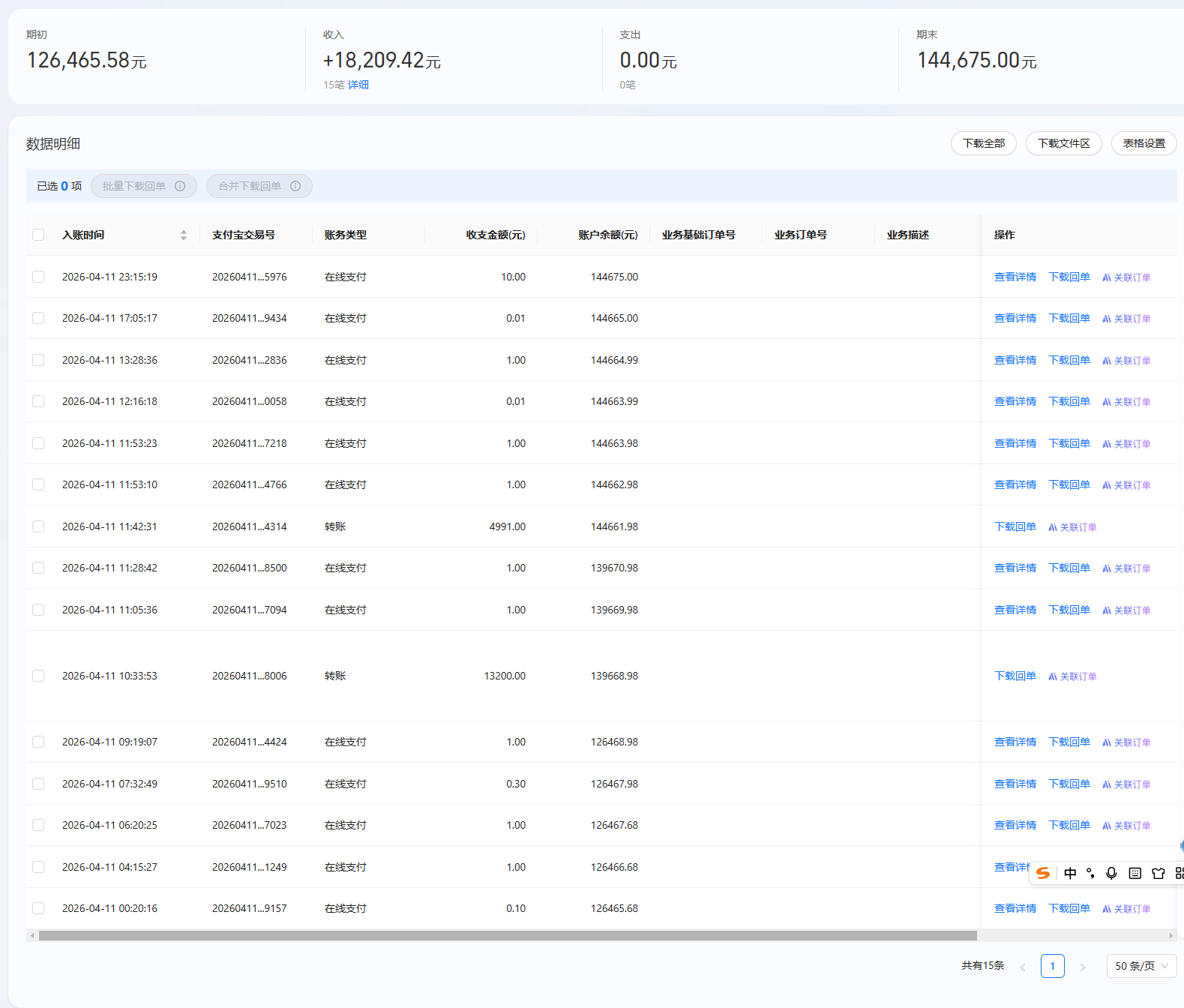Go to next page with right chevron
Viewport: 1184px width, 1008px height.
(x=1082, y=967)
